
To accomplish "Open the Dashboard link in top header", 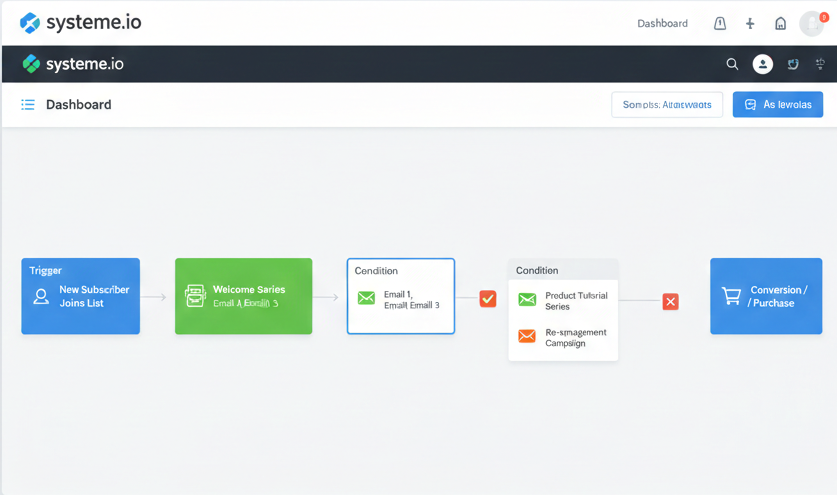I will (662, 23).
